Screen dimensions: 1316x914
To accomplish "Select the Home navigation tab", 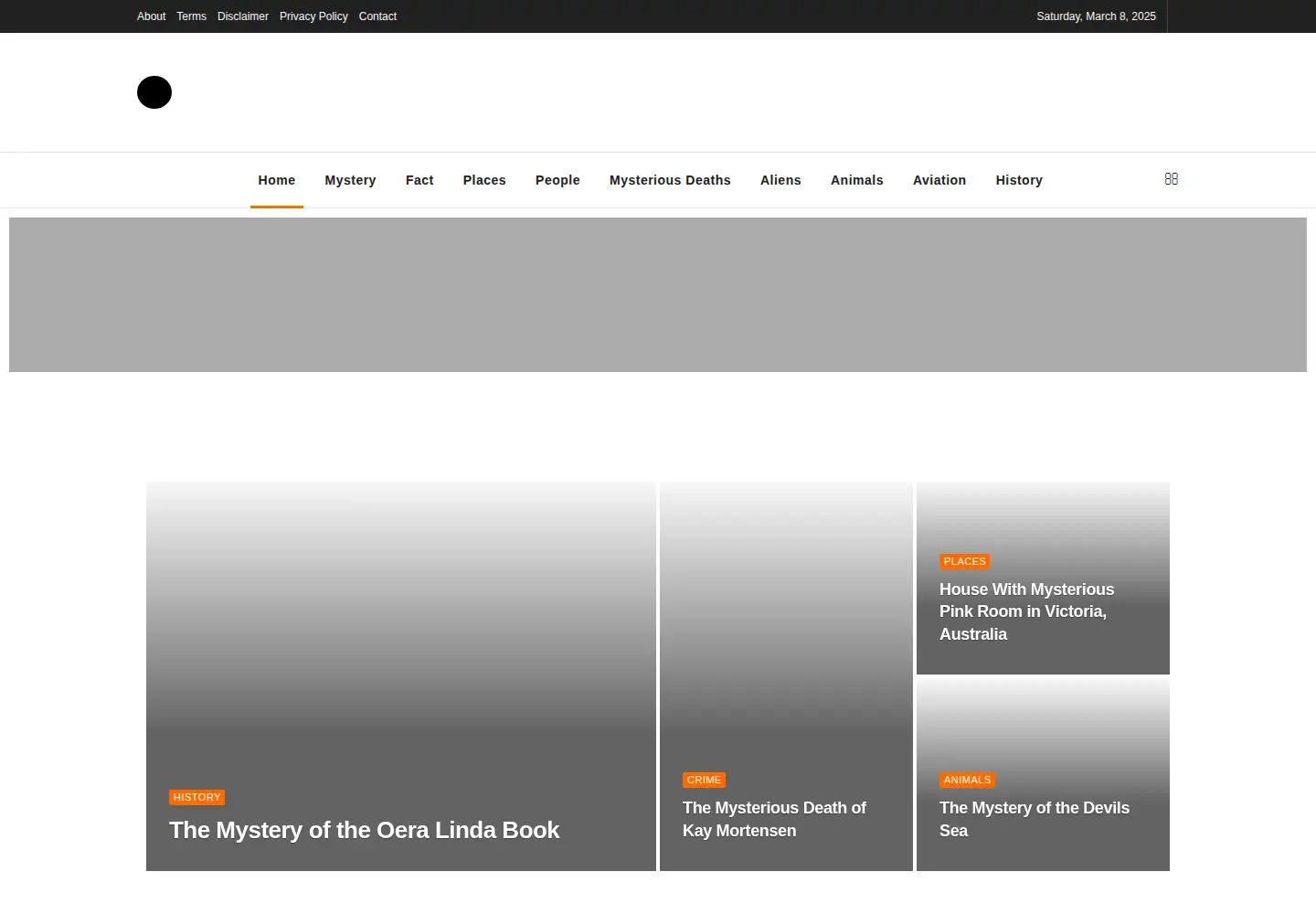I will 277,180.
